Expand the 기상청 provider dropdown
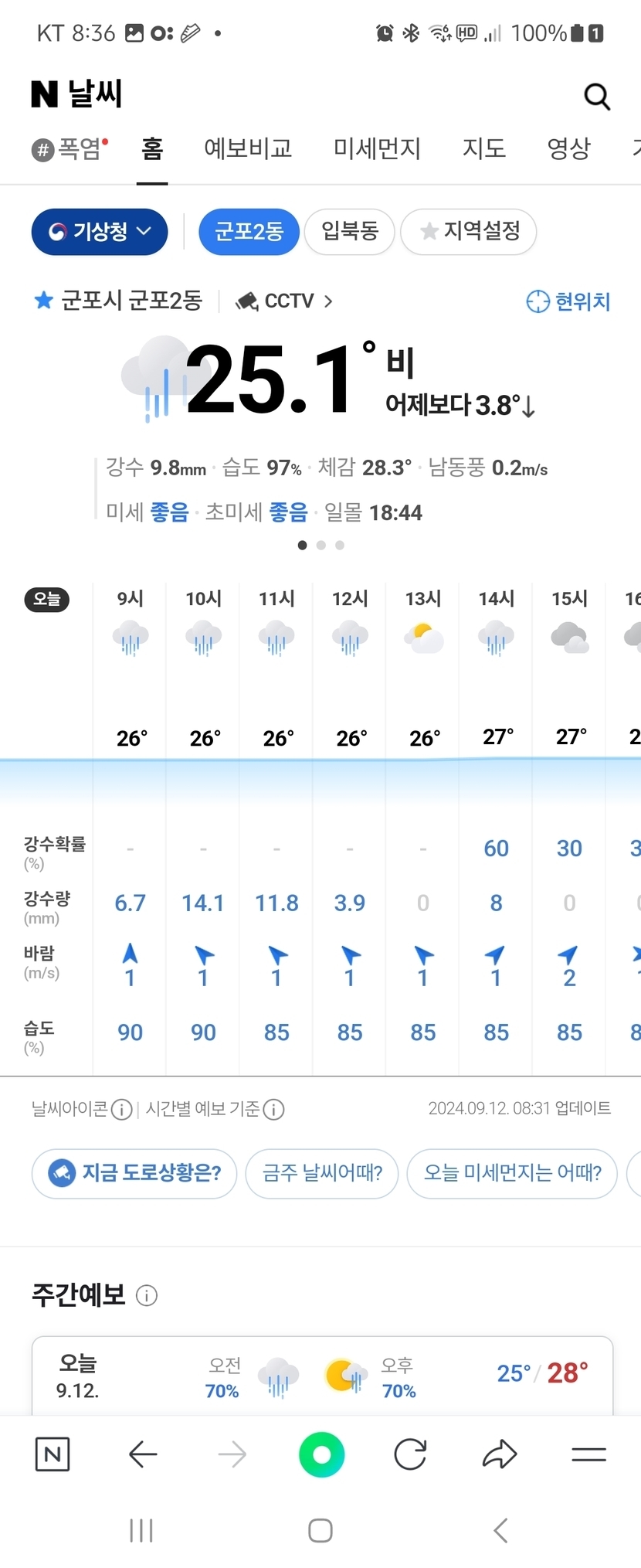Viewport: 641px width, 1568px height. pos(100,231)
